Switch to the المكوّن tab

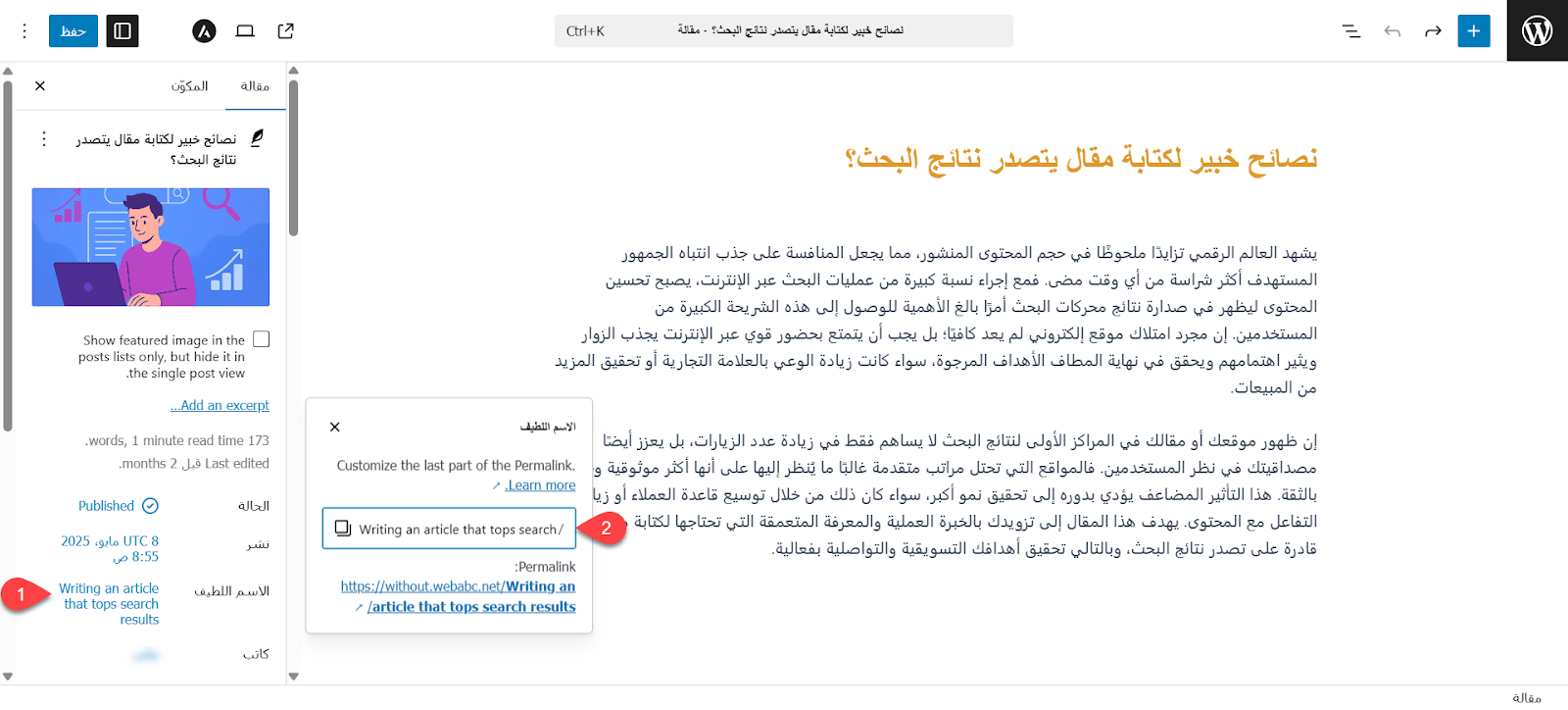pyautogui.click(x=189, y=86)
